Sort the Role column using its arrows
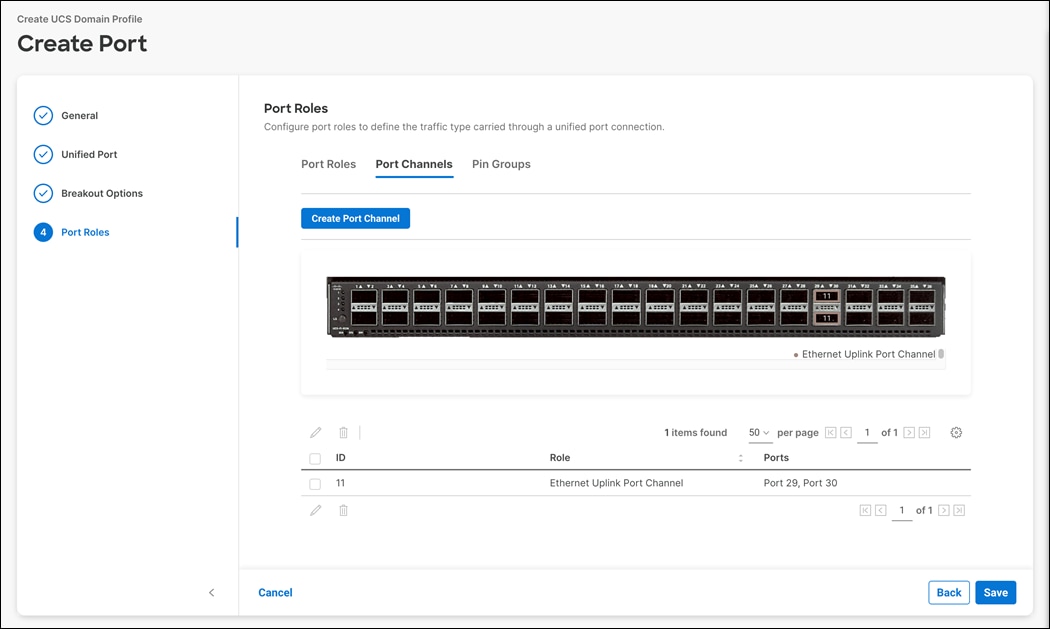1050x629 pixels. [x=740, y=457]
